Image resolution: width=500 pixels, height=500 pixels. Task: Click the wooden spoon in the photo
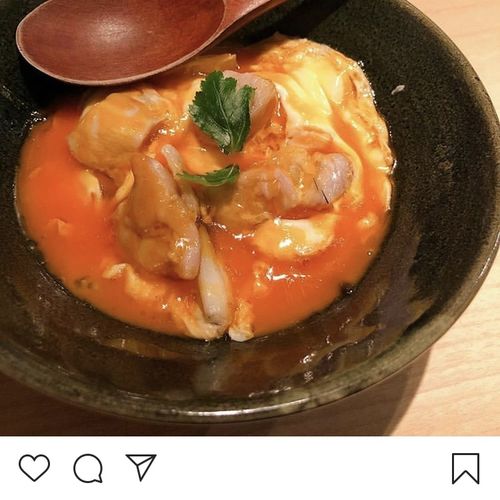(x=120, y=40)
